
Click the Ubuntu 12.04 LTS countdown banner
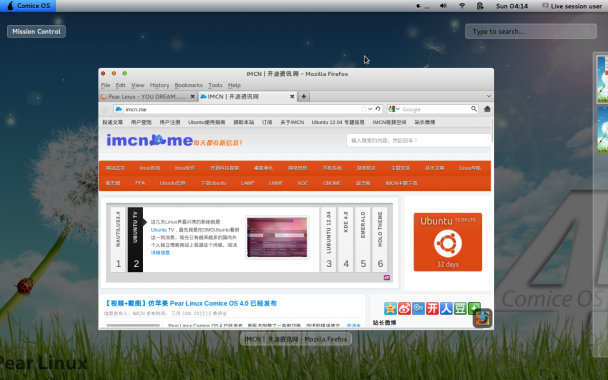point(447,242)
